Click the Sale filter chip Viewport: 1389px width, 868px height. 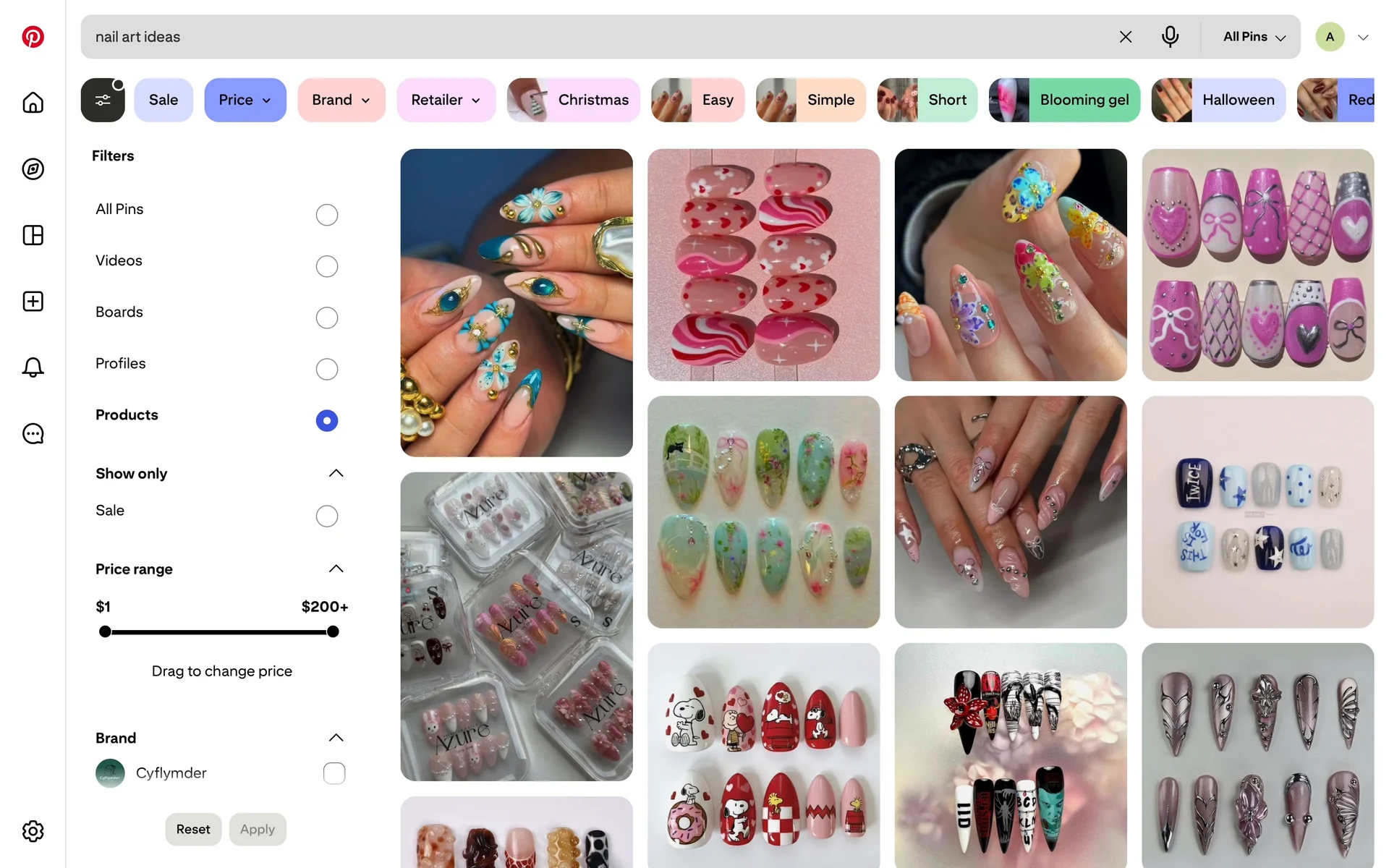coord(163,100)
